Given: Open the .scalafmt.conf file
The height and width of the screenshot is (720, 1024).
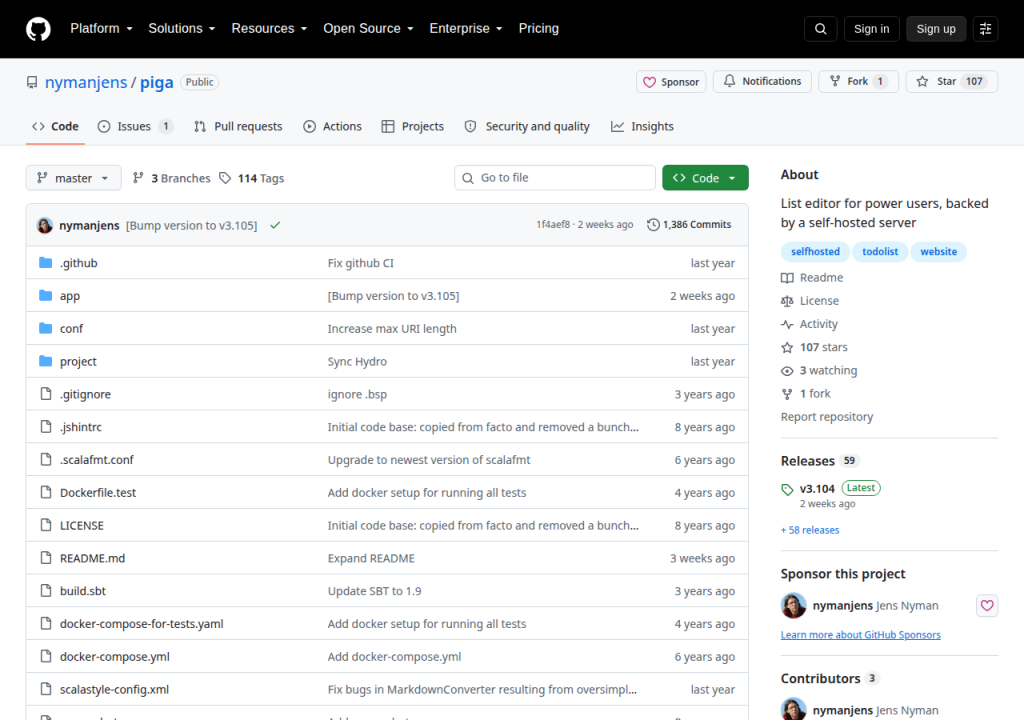Looking at the screenshot, I should tap(97, 459).
